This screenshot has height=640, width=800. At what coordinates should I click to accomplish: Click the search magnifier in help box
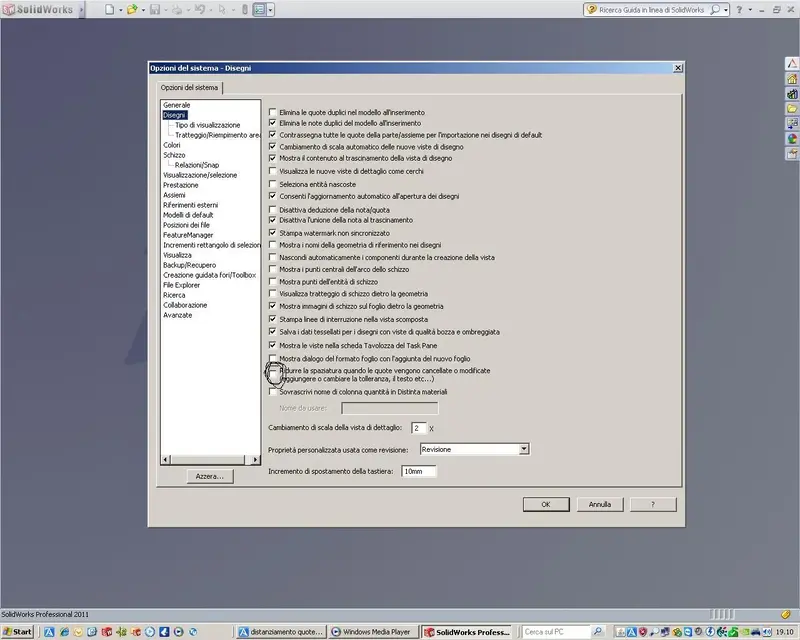[x=715, y=10]
